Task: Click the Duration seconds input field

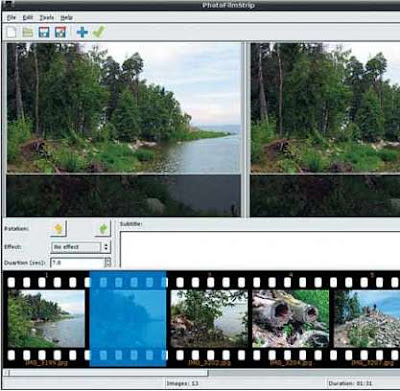Action: 77,263
